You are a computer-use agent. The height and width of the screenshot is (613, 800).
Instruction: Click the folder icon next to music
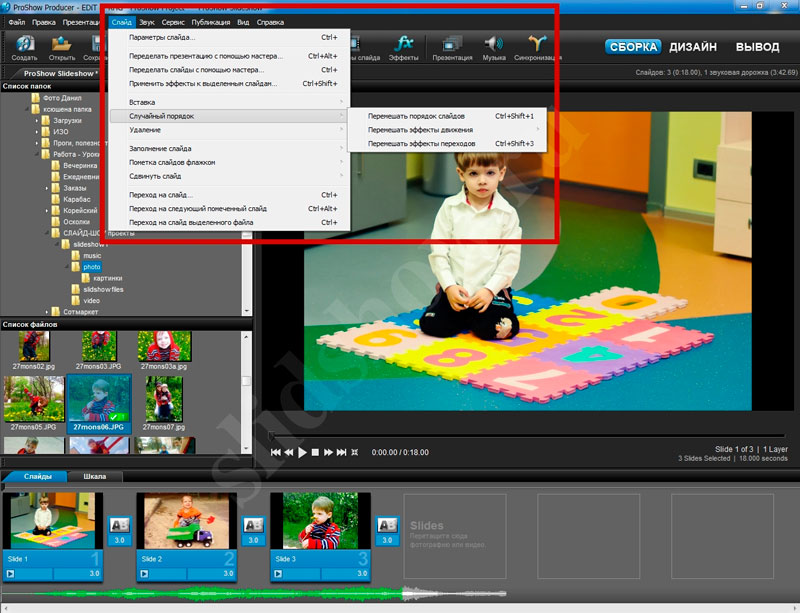pyautogui.click(x=76, y=255)
